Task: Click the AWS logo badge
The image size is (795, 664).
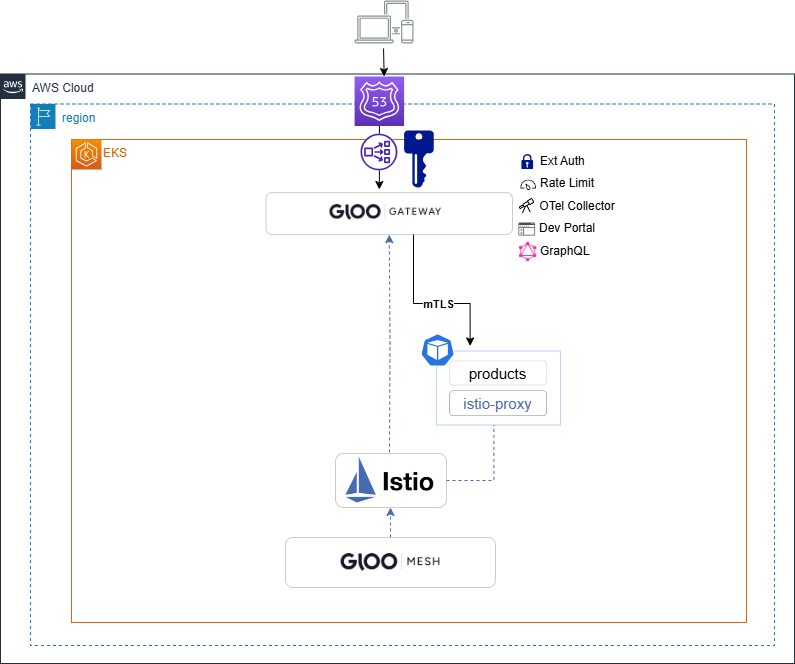Action: pyautogui.click(x=13, y=86)
